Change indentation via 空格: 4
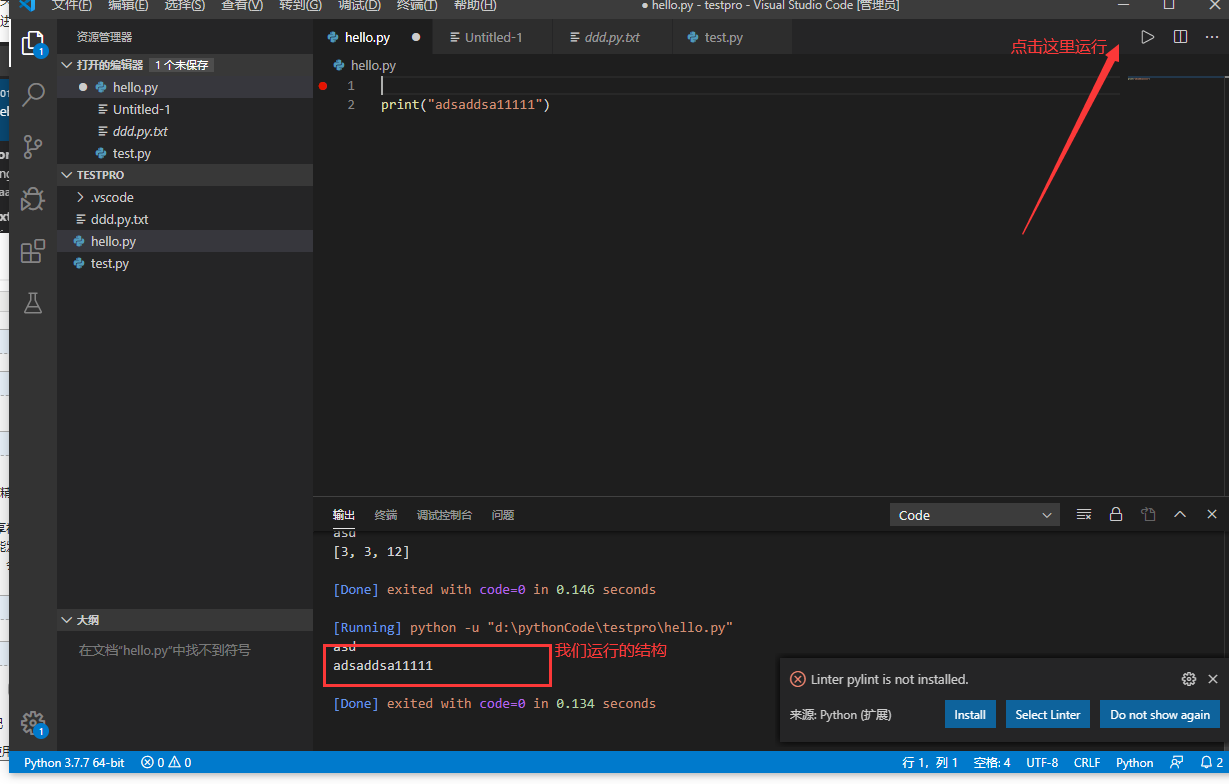Screen dimensions: 1229x784 point(992,762)
